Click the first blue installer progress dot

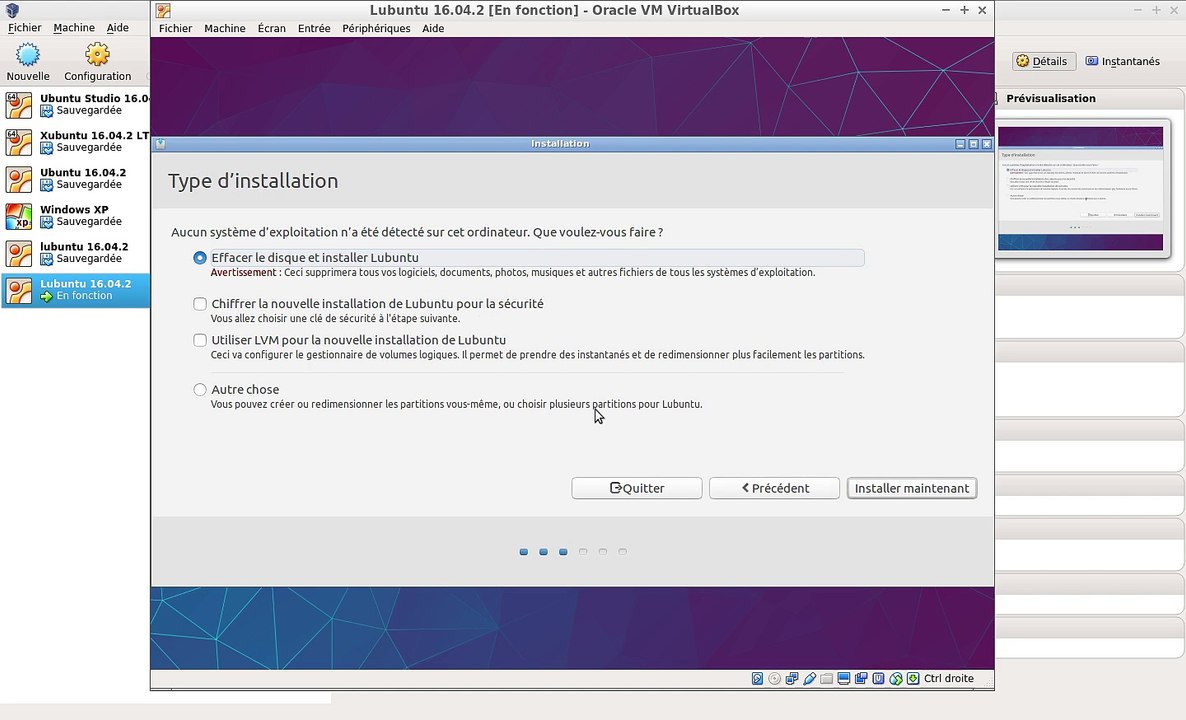click(x=523, y=552)
